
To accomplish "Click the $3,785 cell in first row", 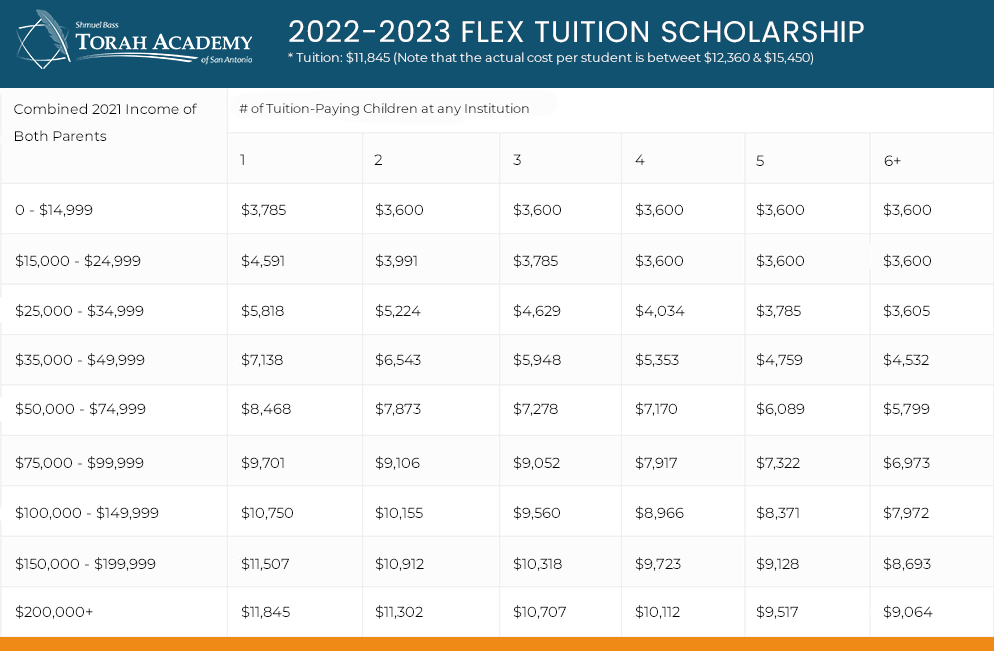I will (264, 210).
